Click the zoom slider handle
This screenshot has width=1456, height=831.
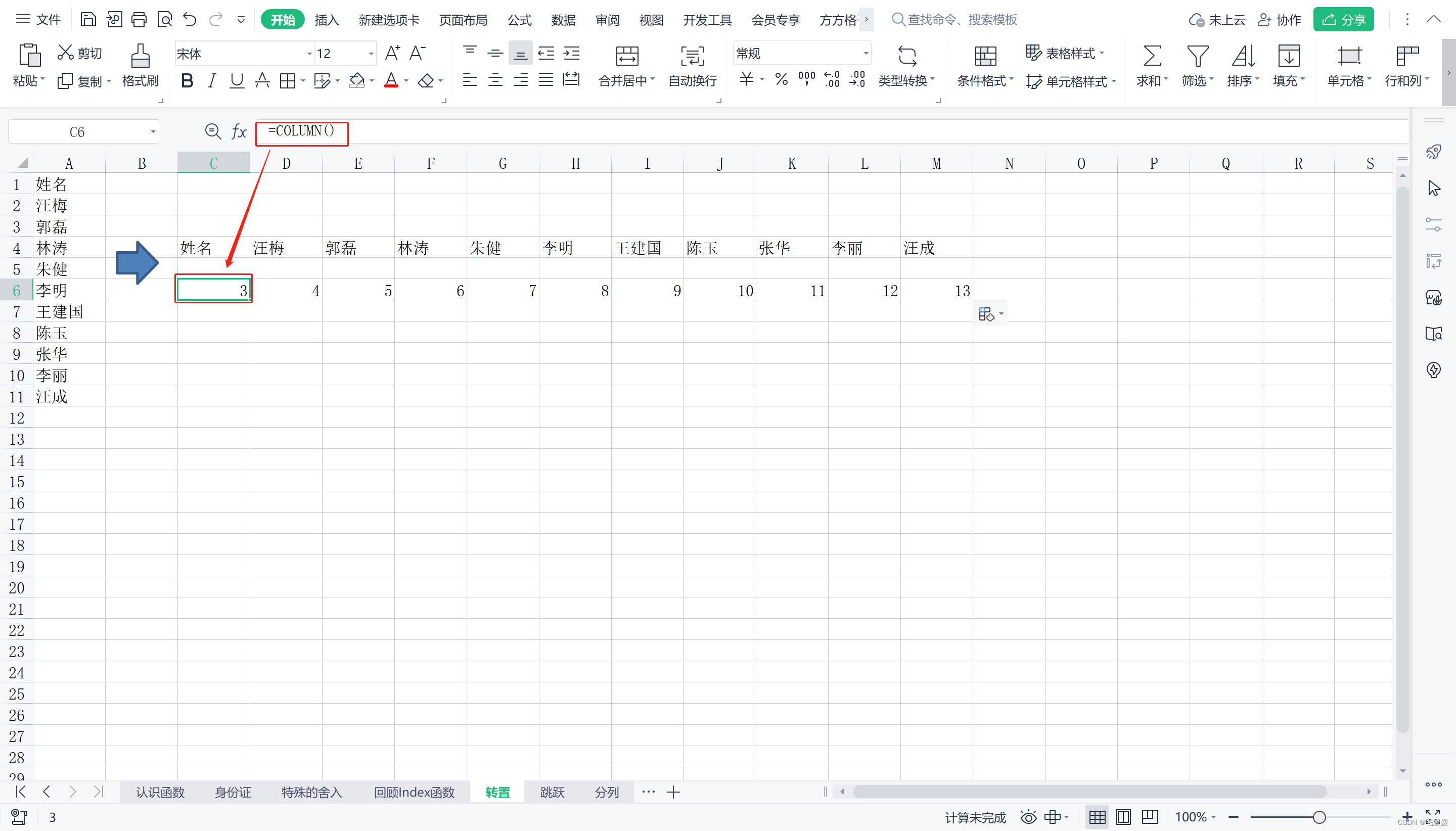coord(1319,817)
